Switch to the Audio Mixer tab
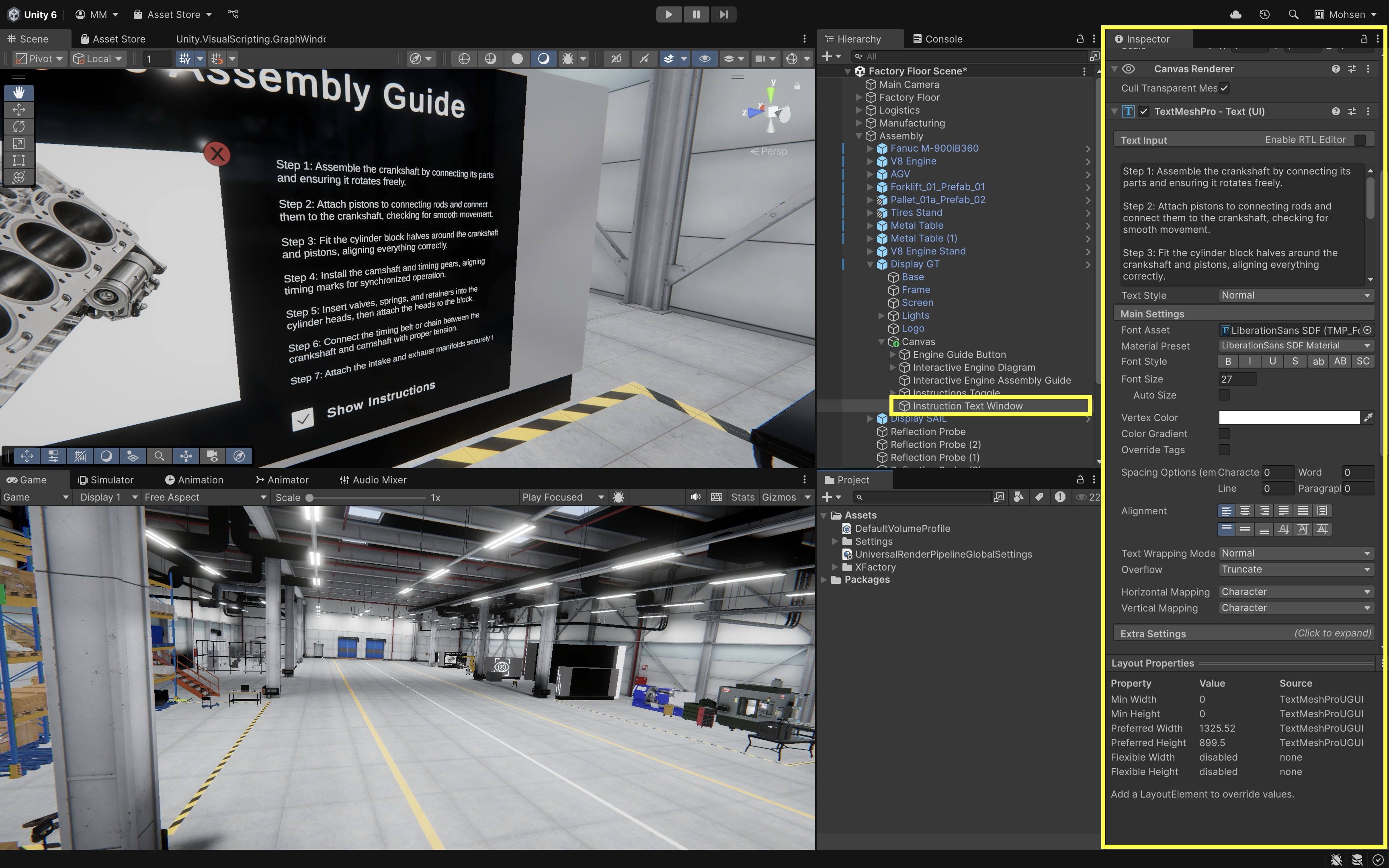This screenshot has width=1389, height=868. pos(373,480)
